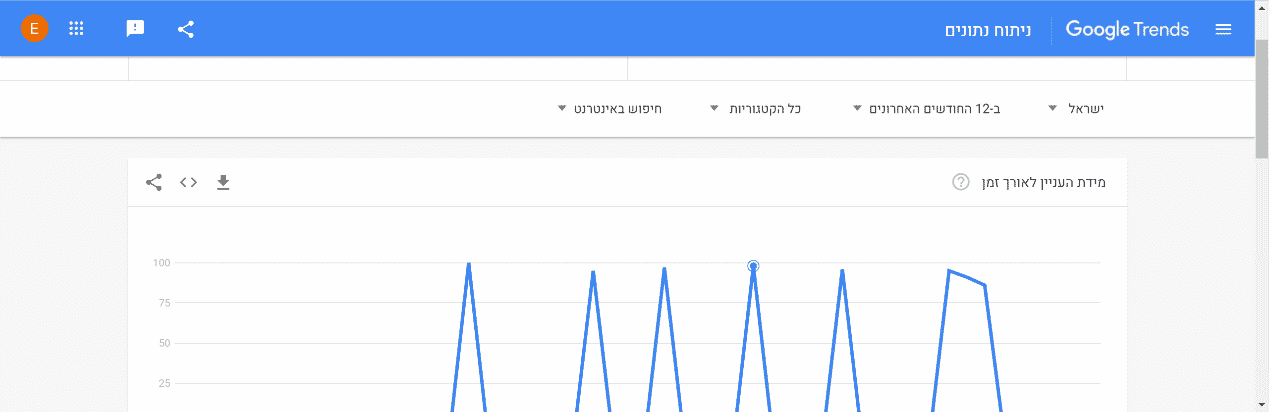Click the embed code icon on the chart card

188,182
